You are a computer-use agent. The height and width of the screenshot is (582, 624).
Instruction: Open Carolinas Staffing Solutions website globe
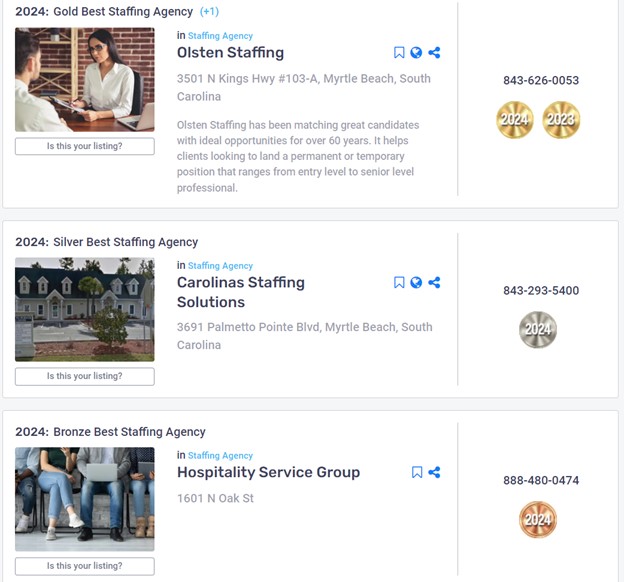(416, 283)
